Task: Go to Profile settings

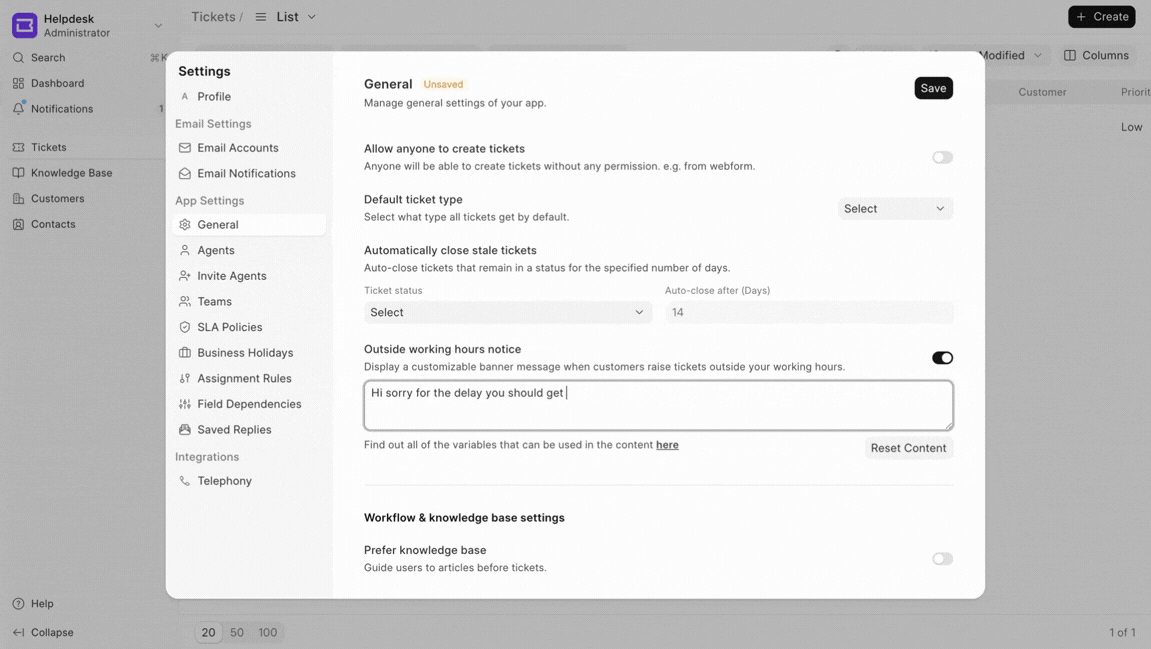Action: coord(214,97)
